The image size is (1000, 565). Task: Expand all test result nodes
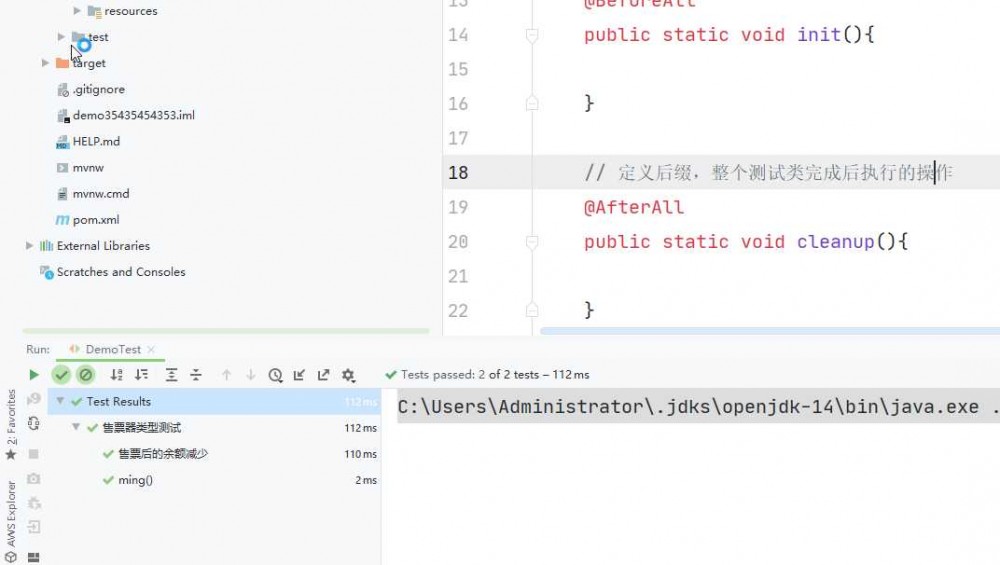click(x=171, y=375)
